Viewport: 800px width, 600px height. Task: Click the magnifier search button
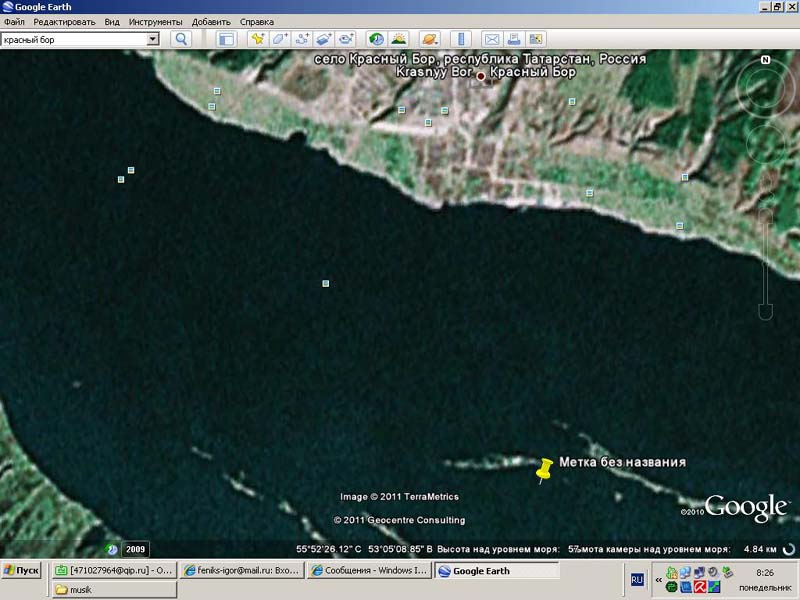[181, 39]
